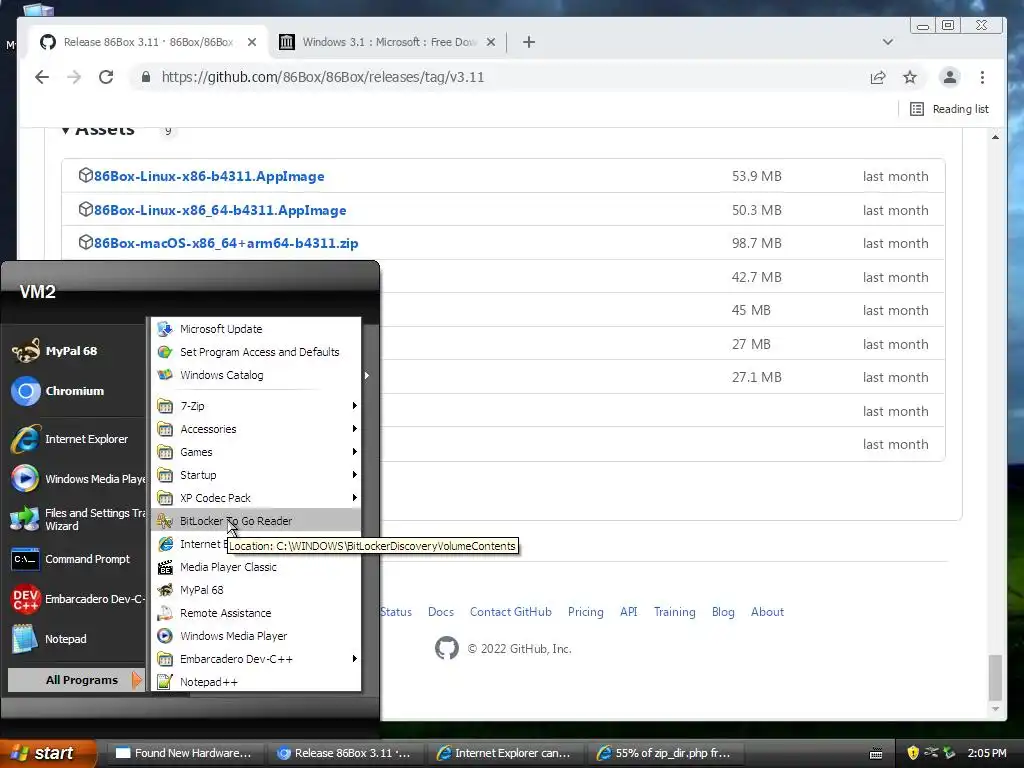Open Remote Assistance icon
1024x768 pixels.
click(165, 613)
